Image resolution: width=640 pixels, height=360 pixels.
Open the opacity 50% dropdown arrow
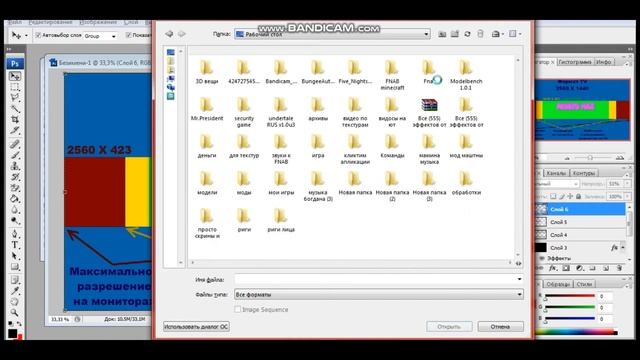pos(627,184)
